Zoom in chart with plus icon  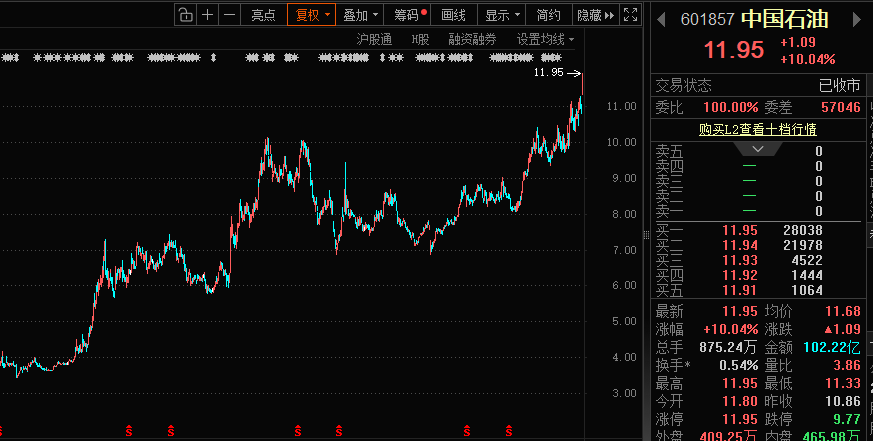tap(208, 14)
